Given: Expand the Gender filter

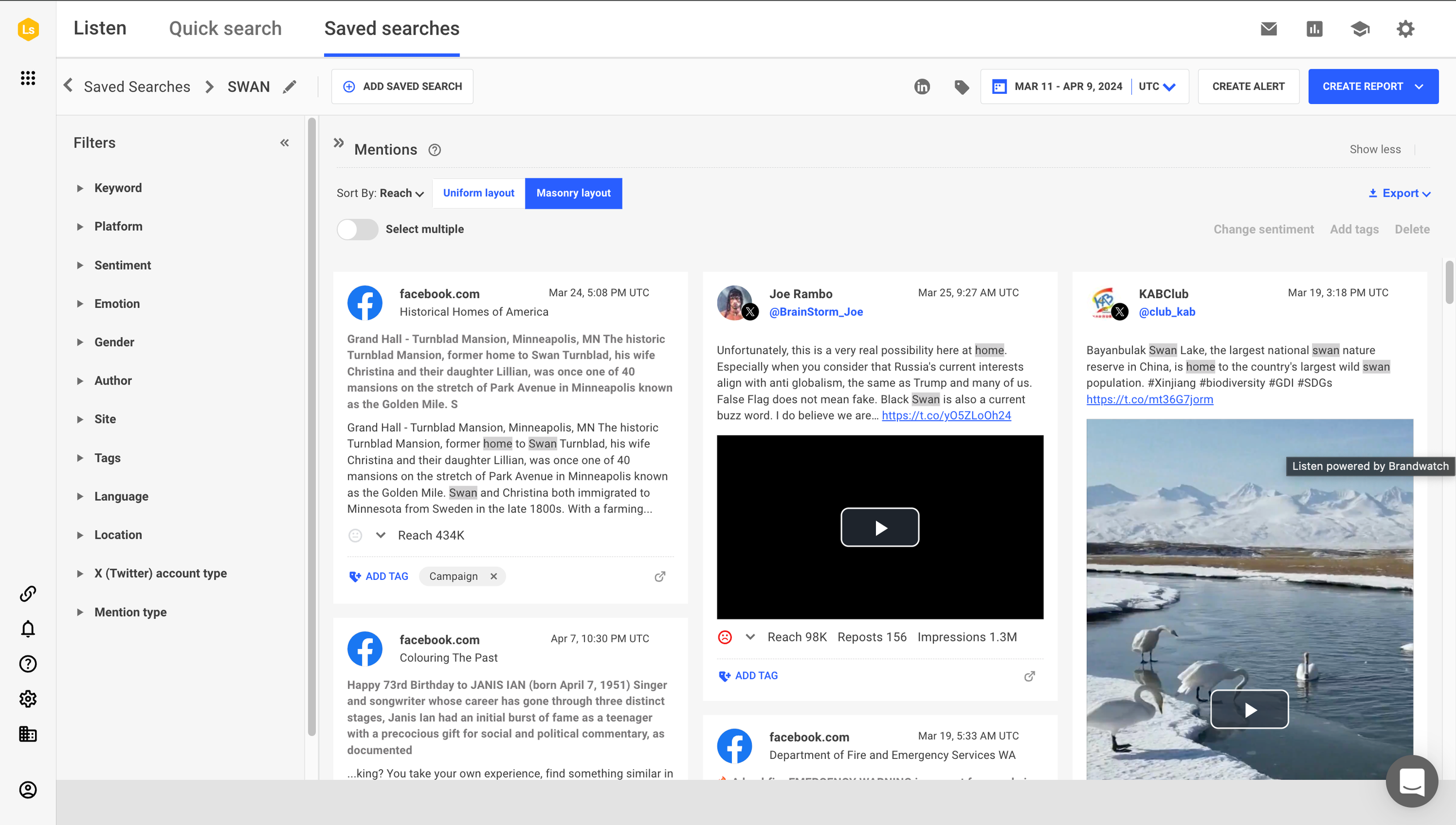Looking at the screenshot, I should (114, 342).
